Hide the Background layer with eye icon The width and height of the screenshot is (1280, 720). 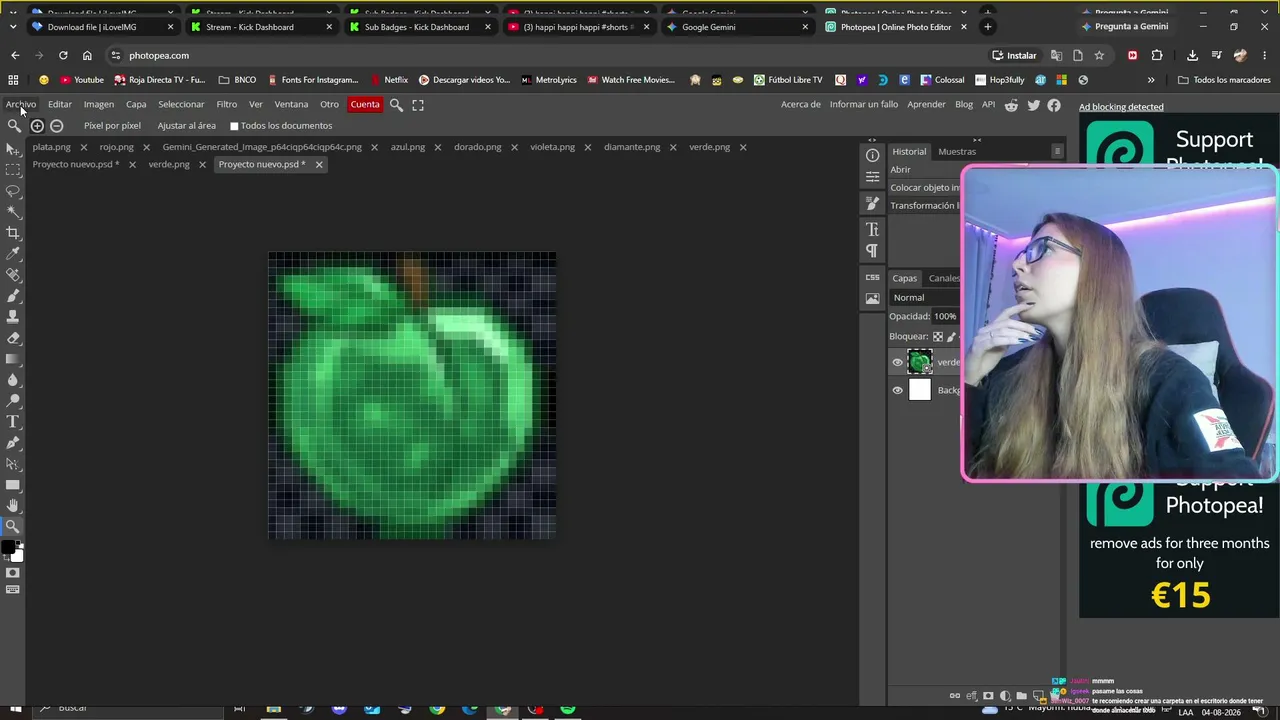[897, 390]
